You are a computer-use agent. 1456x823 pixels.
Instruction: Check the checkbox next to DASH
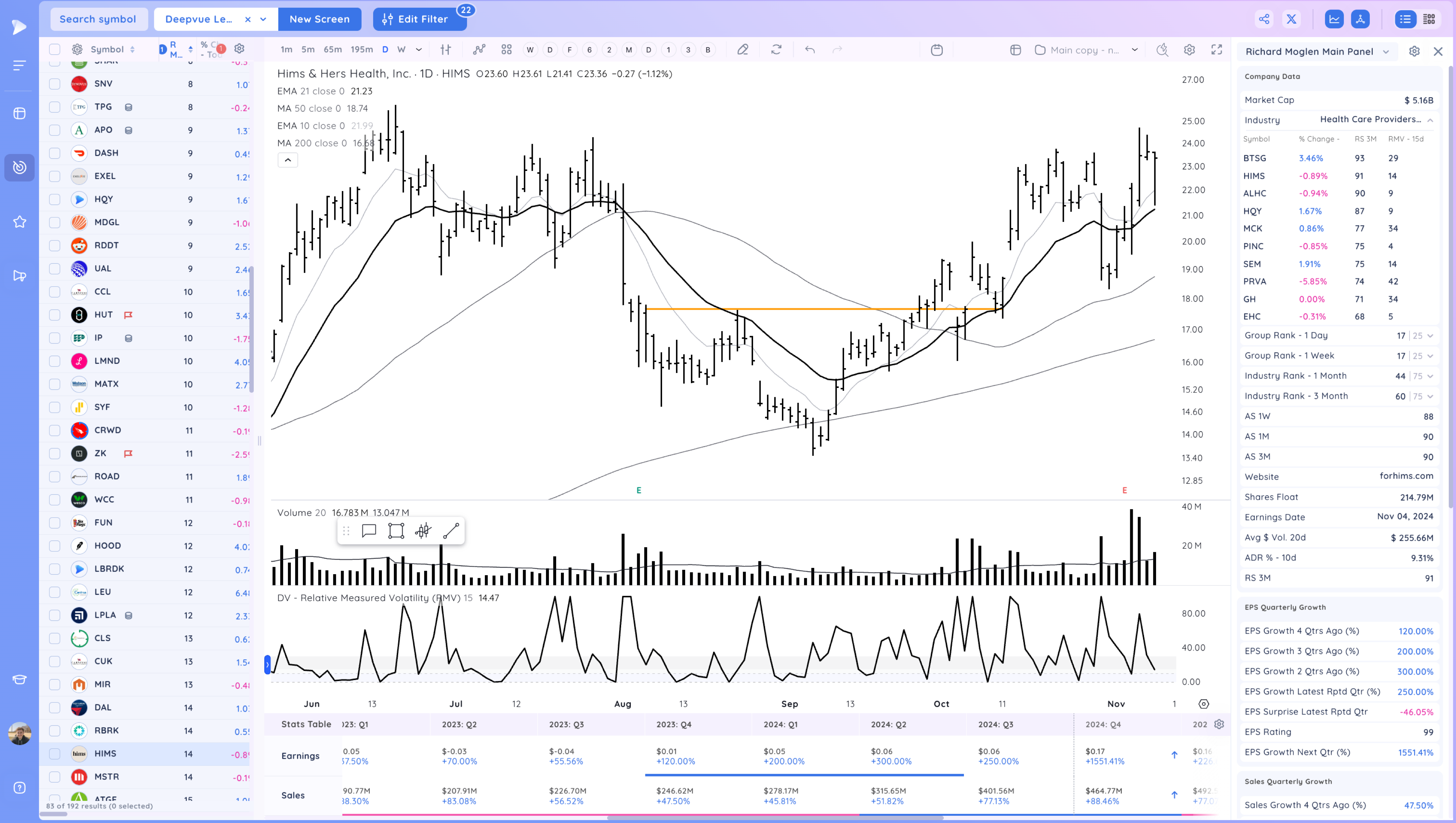pyautogui.click(x=54, y=153)
